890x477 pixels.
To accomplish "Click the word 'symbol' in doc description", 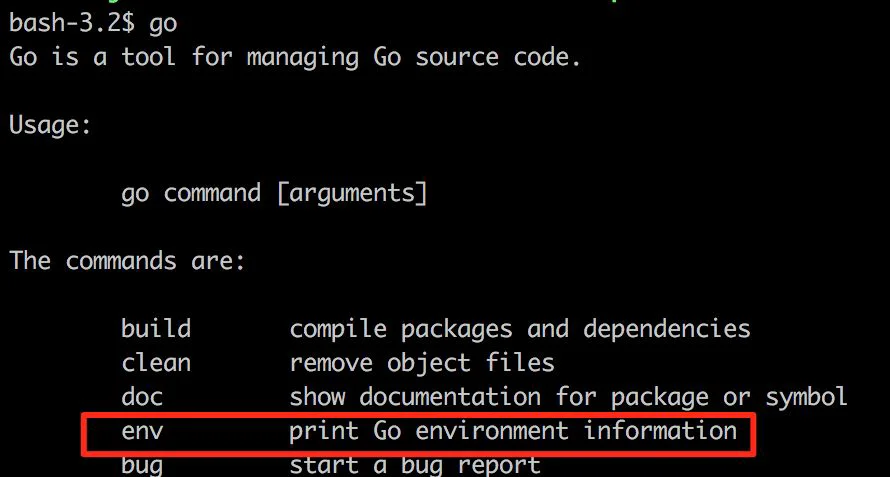I will 807,398.
